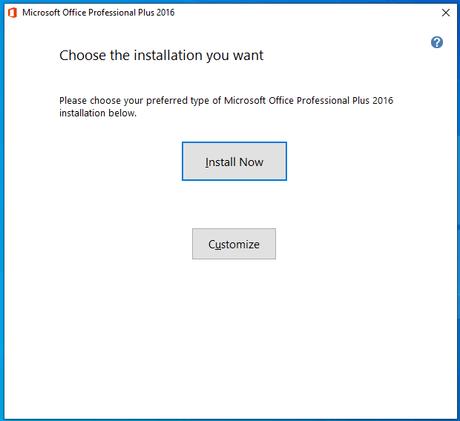Click the word 'Customize' on the lower button
Screen dimensions: 460x421
coord(234,244)
